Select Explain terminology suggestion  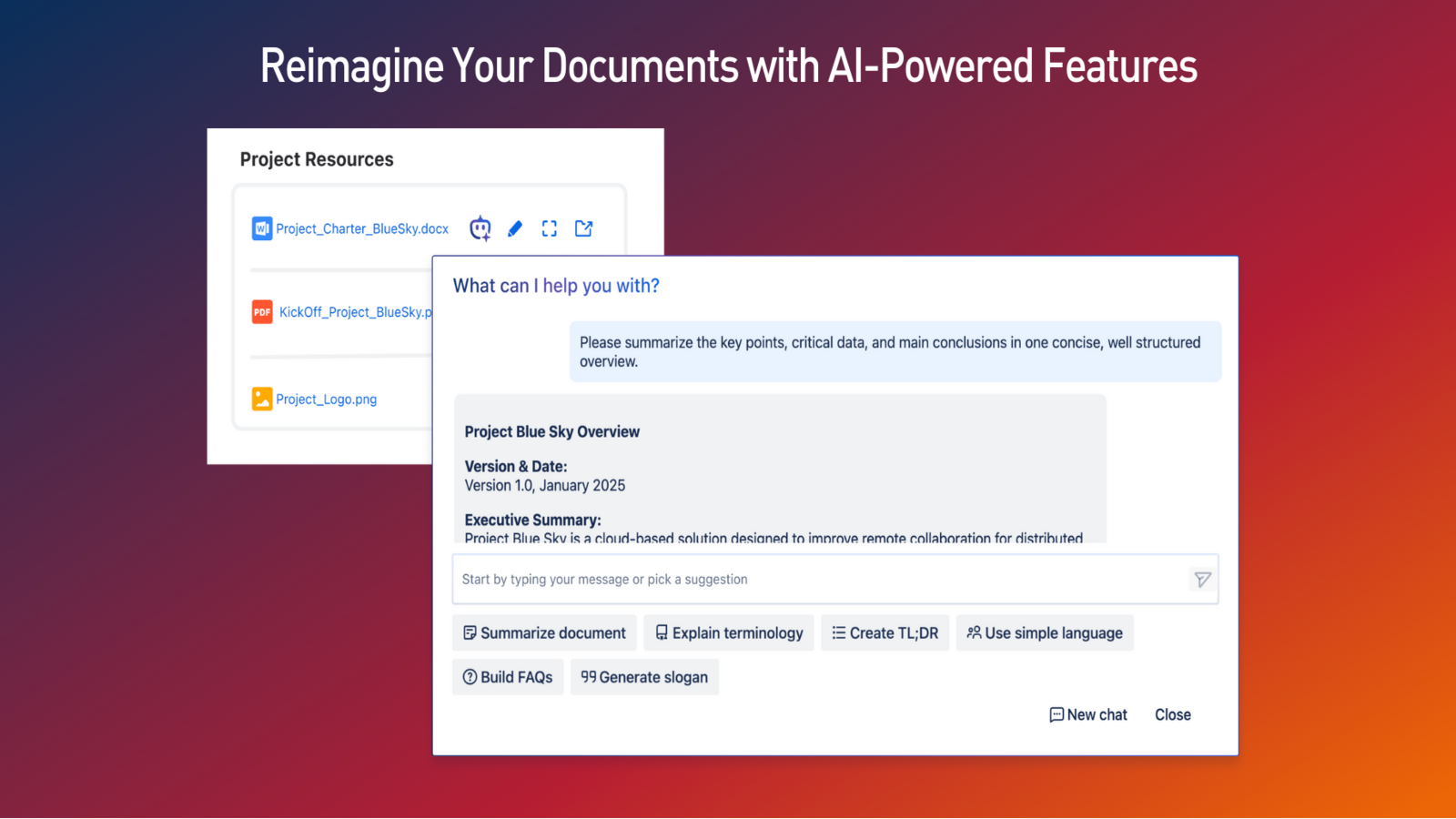(729, 633)
